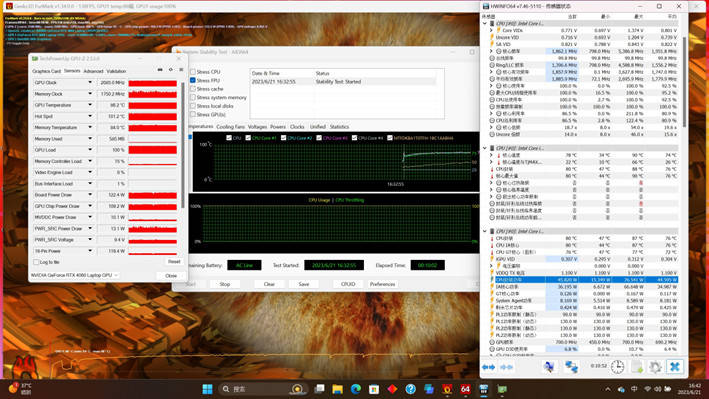Enable Stress cache checkbox
The height and width of the screenshot is (399, 709).
click(x=193, y=89)
